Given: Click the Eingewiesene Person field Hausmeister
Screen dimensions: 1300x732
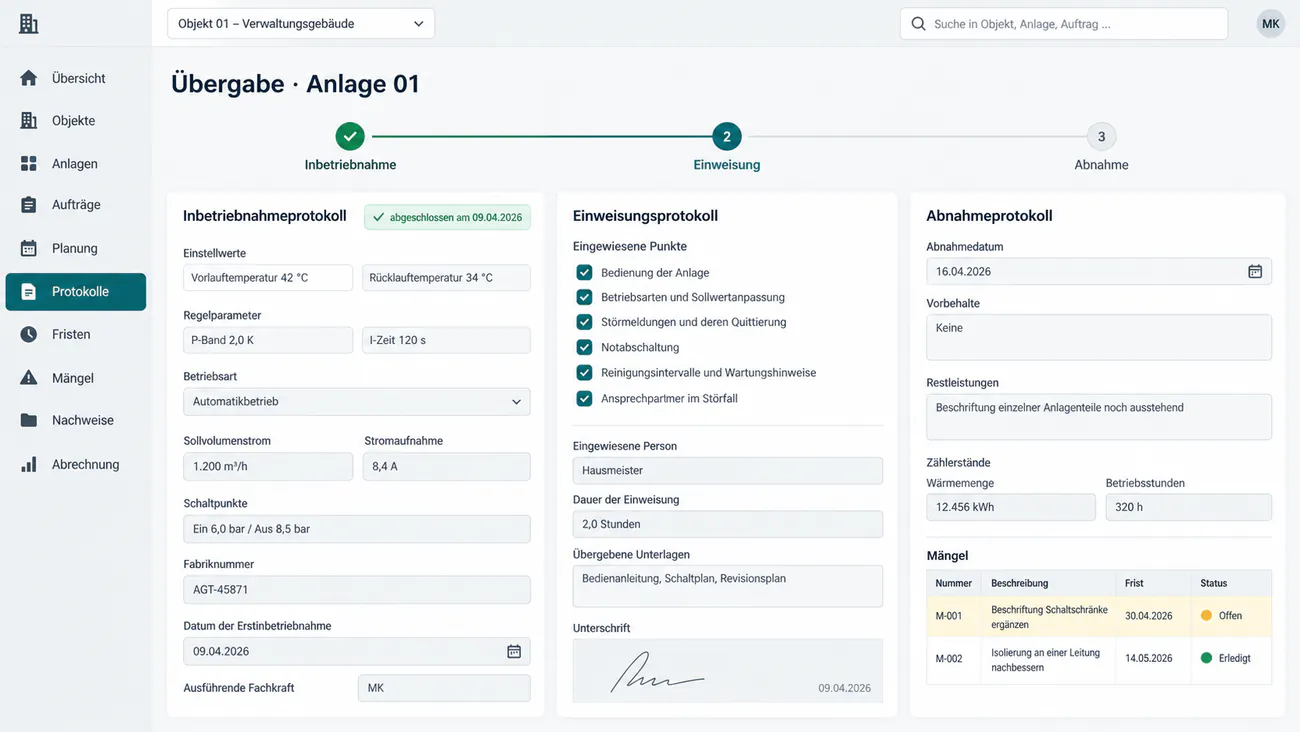Looking at the screenshot, I should 728,470.
